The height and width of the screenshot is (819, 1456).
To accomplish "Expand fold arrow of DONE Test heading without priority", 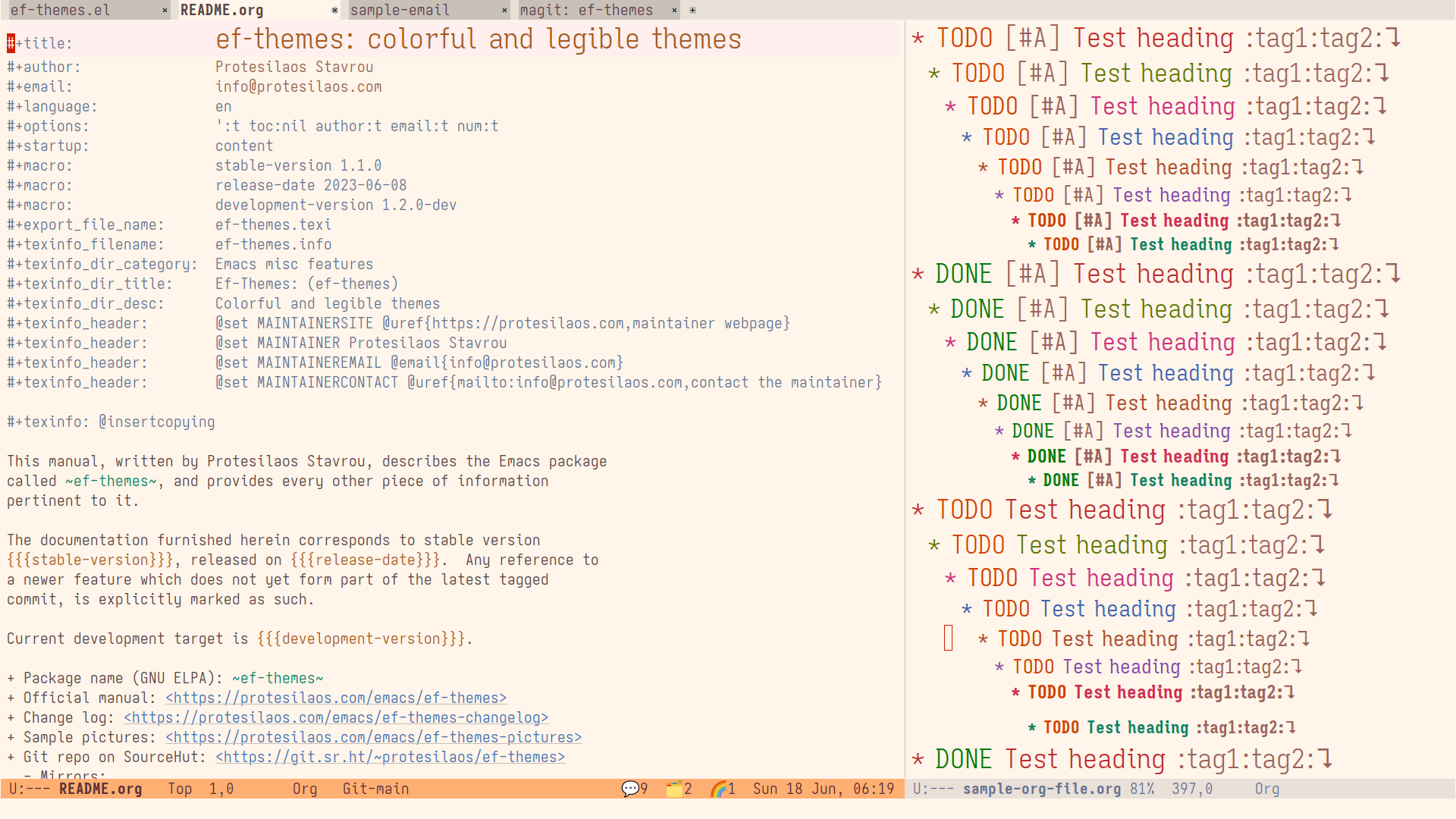I will pyautogui.click(x=1325, y=759).
